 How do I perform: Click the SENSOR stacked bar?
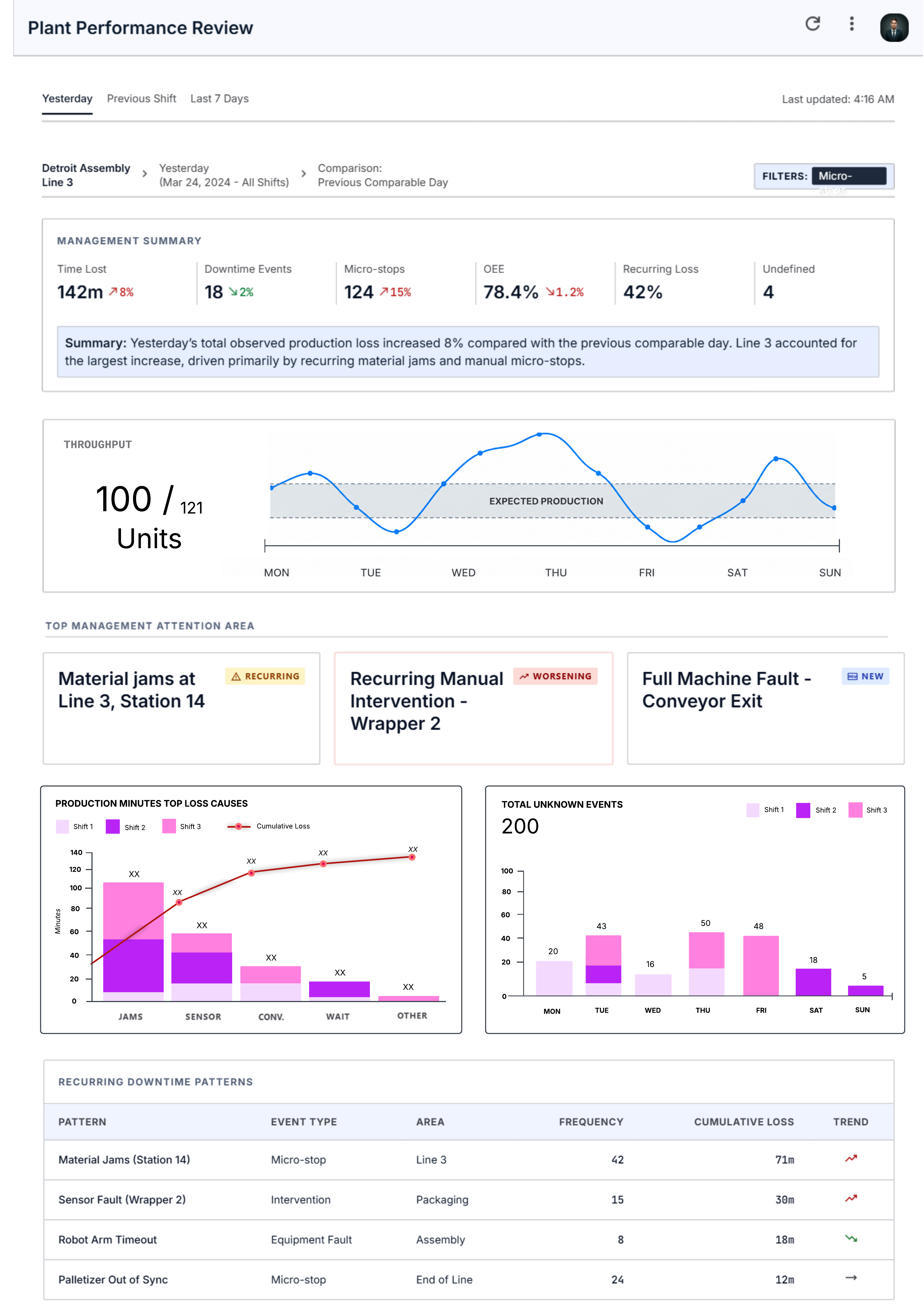[202, 967]
